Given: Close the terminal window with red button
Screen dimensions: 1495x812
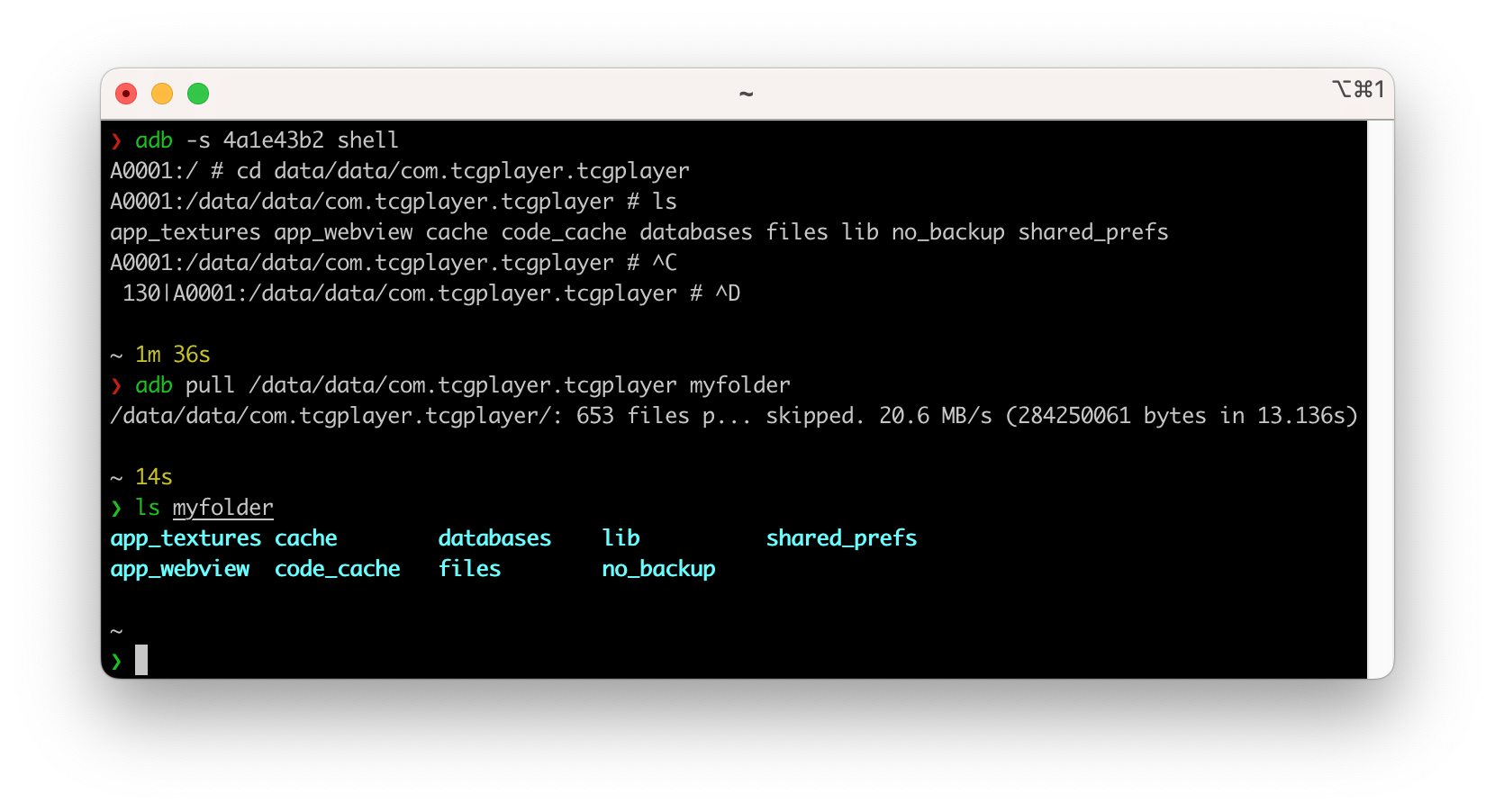Looking at the screenshot, I should pyautogui.click(x=126, y=94).
